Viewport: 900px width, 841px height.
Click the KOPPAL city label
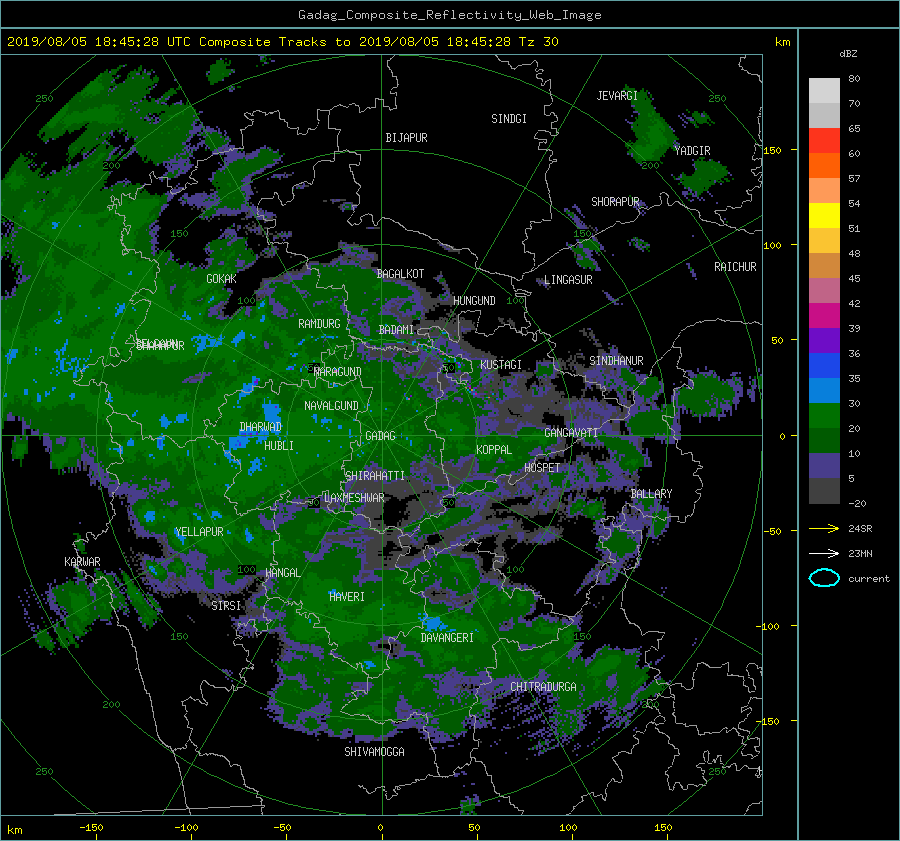click(494, 450)
